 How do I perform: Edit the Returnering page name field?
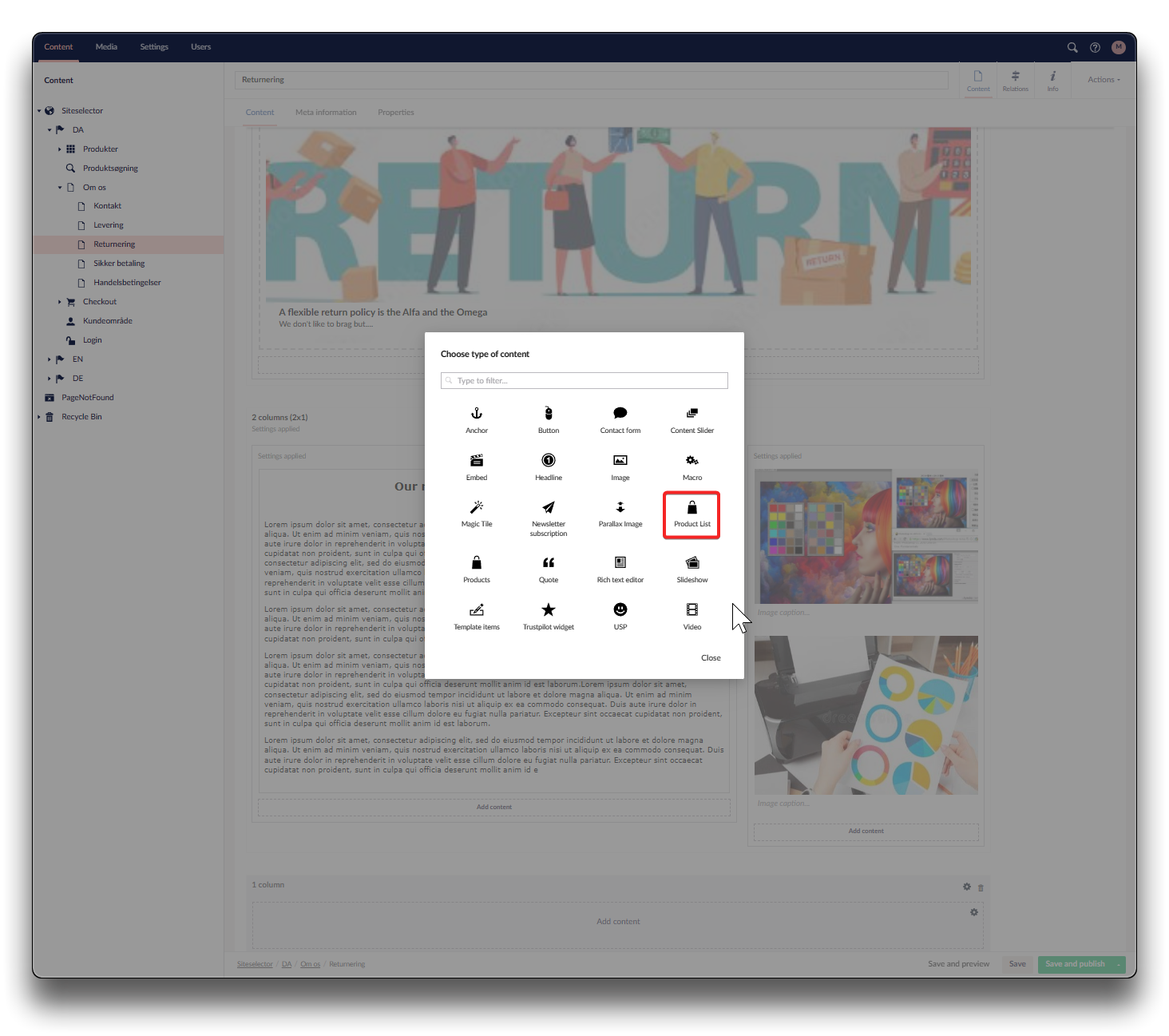(x=592, y=80)
